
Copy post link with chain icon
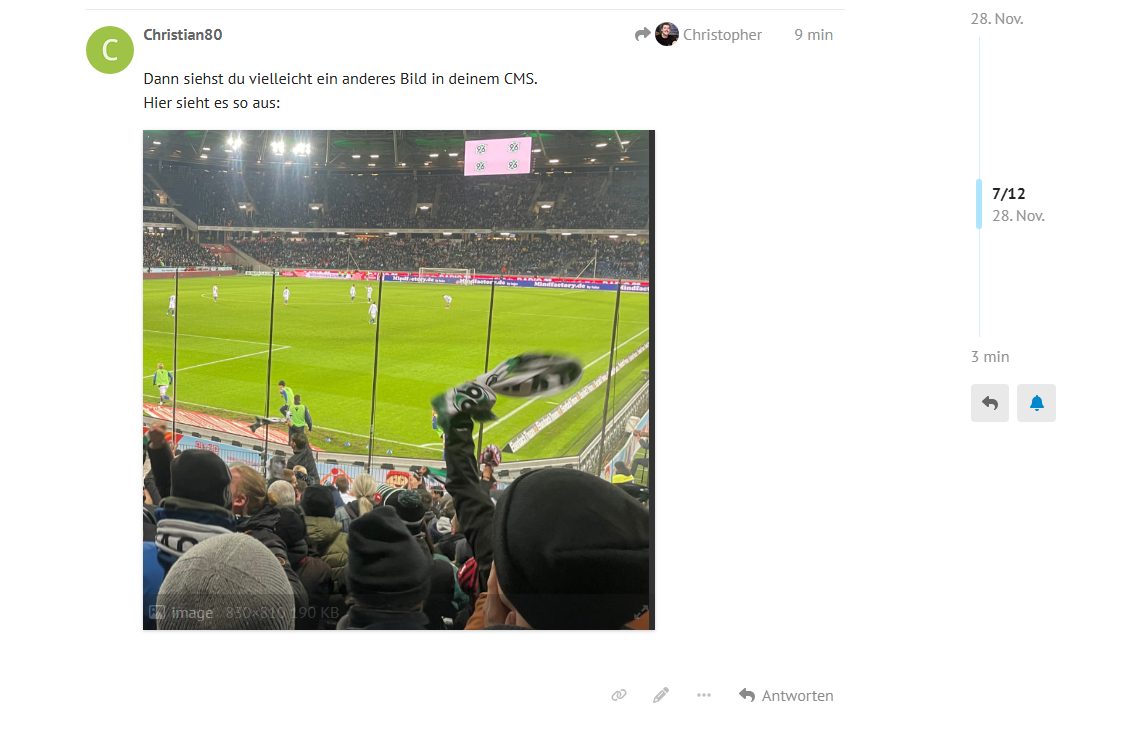[x=619, y=695]
